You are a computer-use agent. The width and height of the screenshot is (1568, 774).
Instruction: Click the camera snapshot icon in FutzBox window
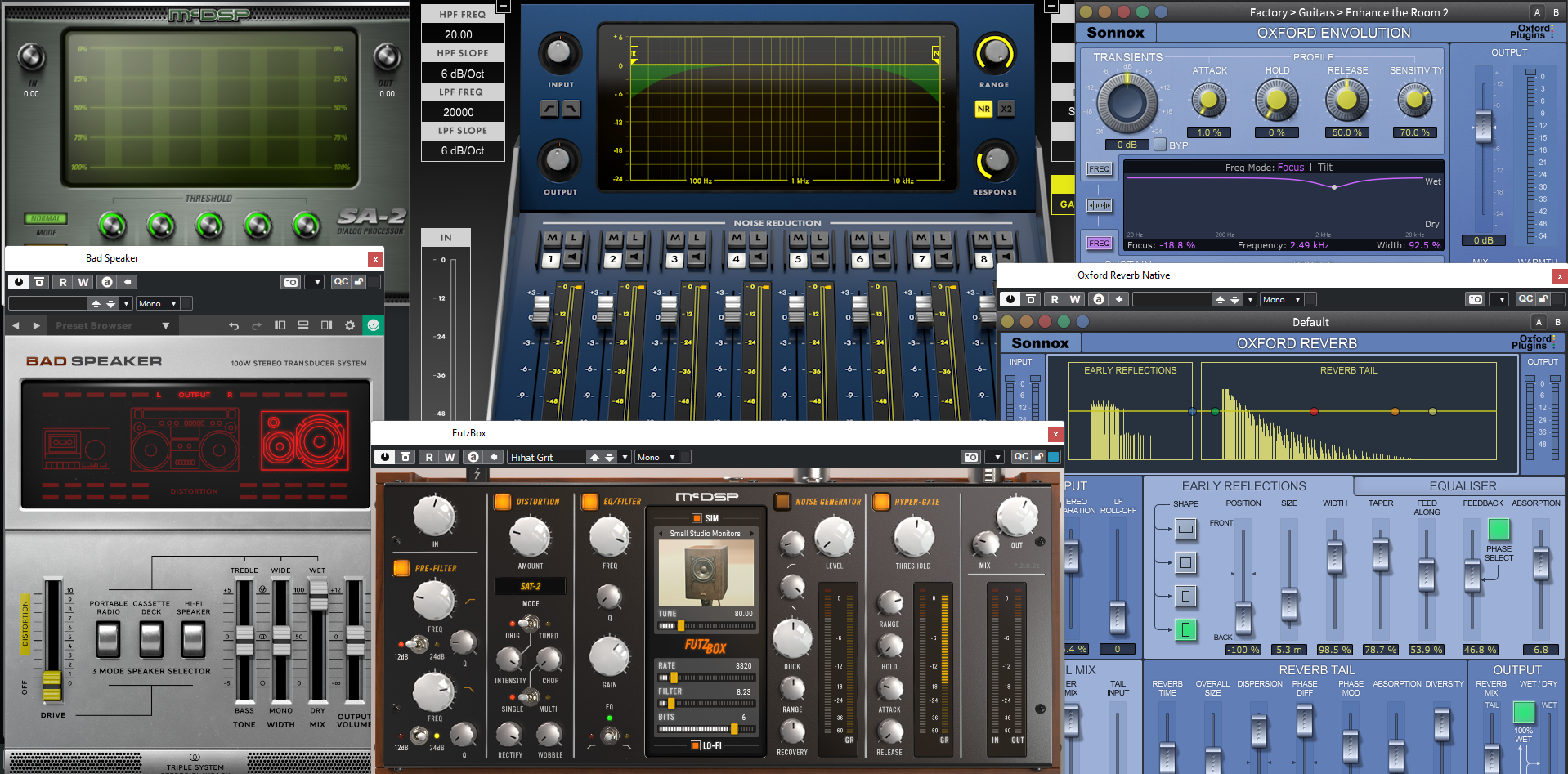(x=971, y=457)
